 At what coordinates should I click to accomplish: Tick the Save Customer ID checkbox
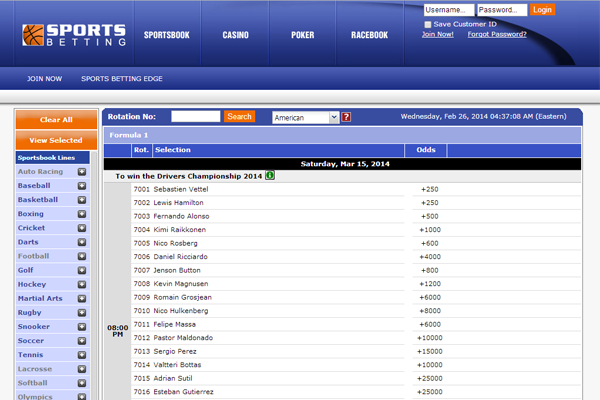(428, 24)
